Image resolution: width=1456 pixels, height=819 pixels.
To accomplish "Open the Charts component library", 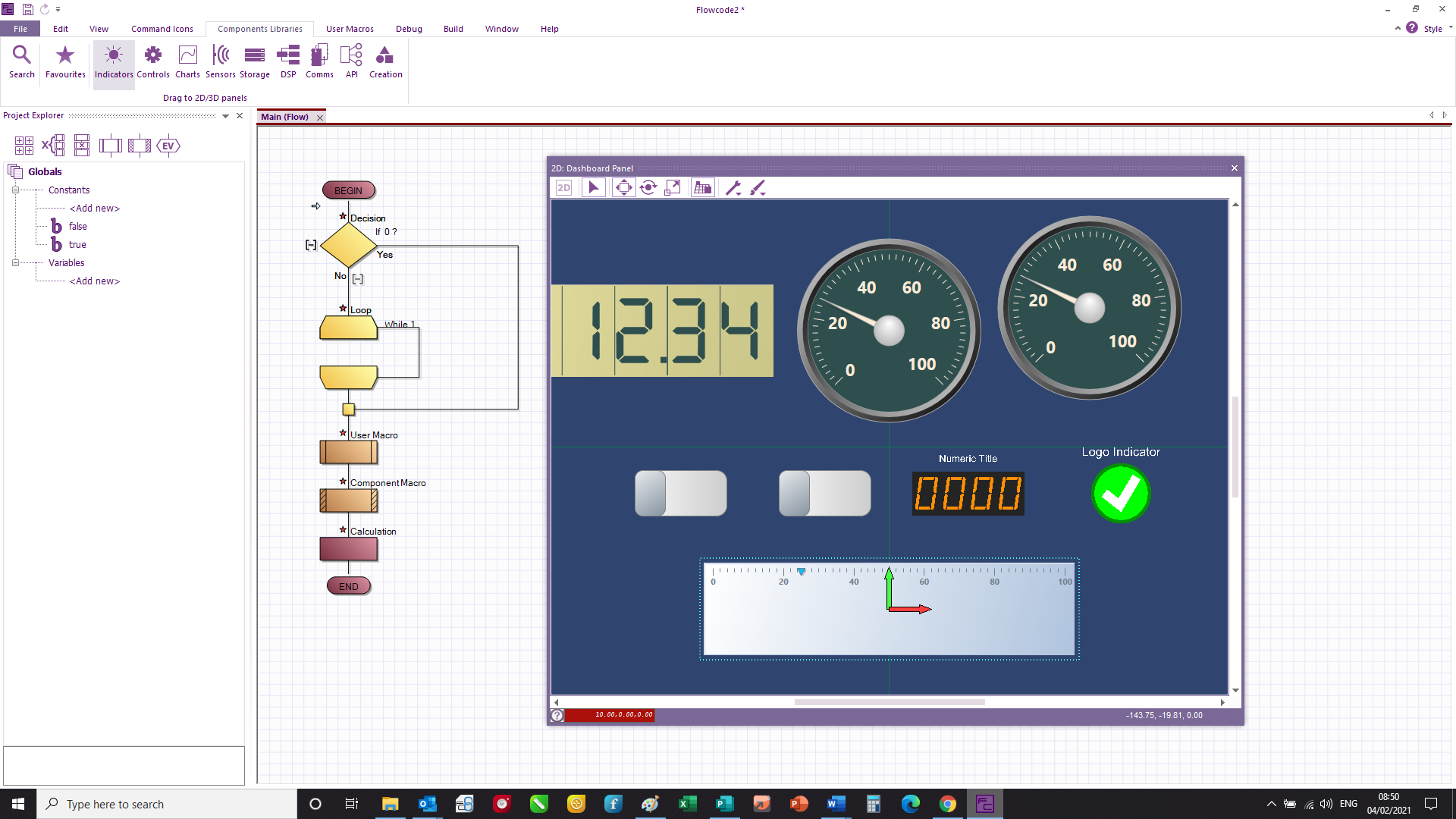I will (187, 61).
